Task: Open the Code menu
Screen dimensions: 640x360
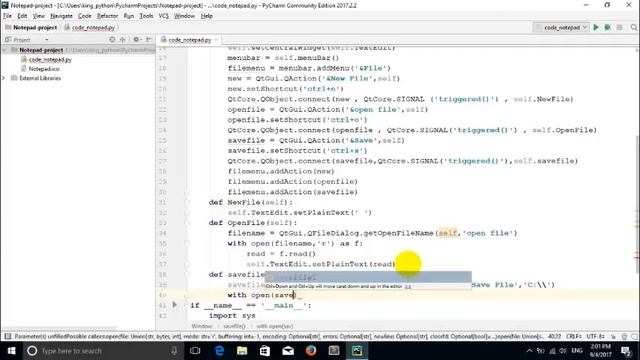Action: coord(84,16)
